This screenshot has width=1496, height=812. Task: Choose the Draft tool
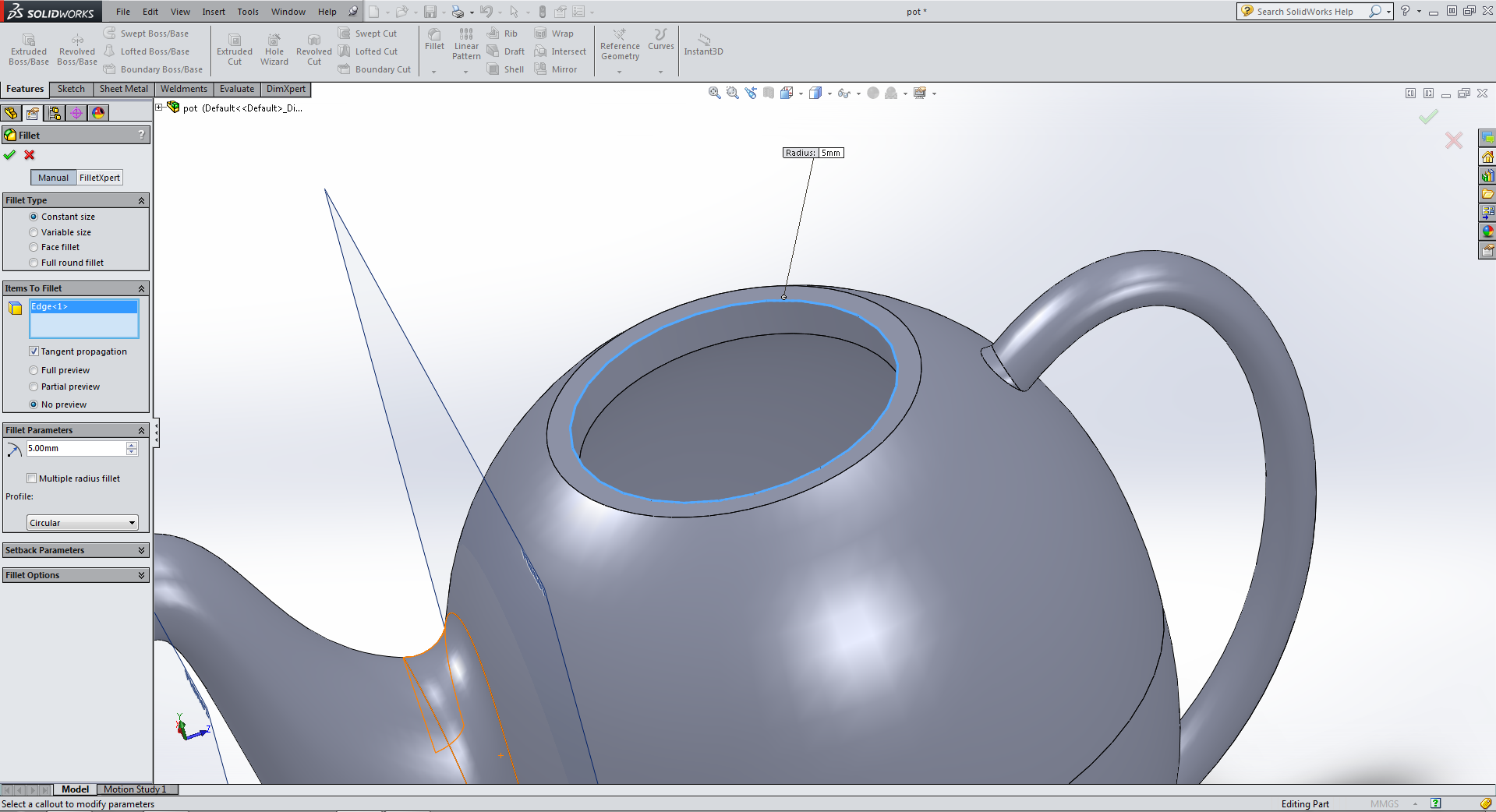point(506,51)
